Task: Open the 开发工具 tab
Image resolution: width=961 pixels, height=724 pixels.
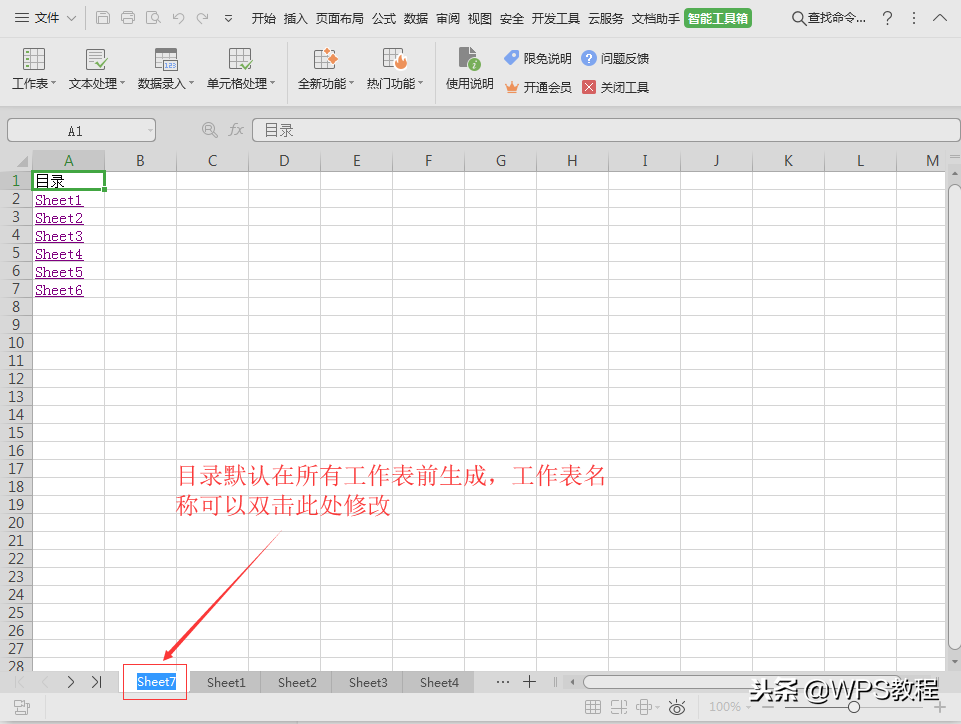Action: [556, 18]
